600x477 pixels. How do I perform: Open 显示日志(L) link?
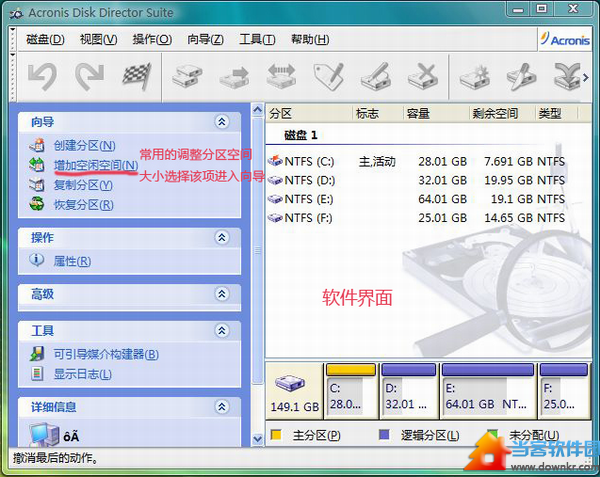[x=83, y=374]
